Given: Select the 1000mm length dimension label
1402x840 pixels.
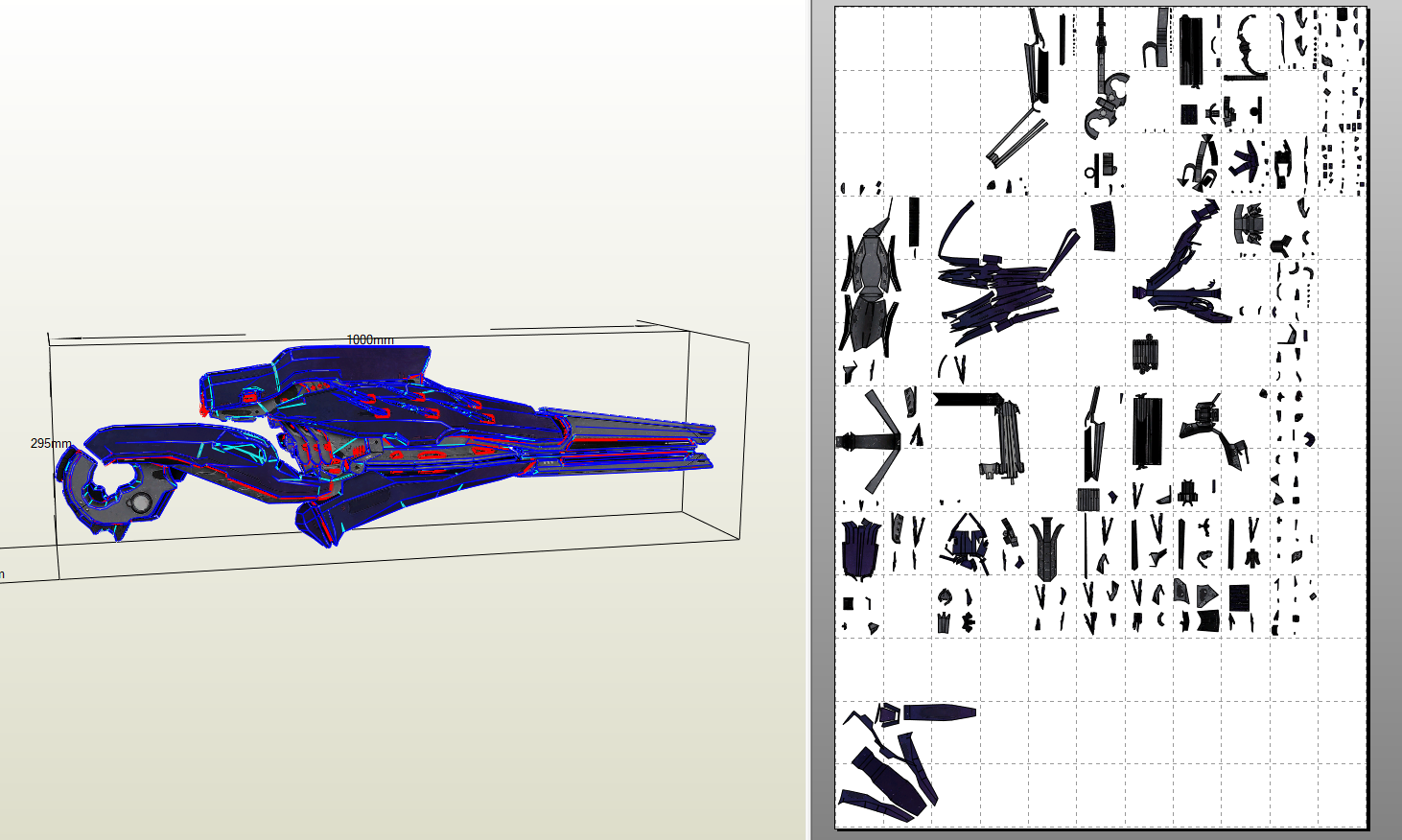Looking at the screenshot, I should click(x=370, y=340).
